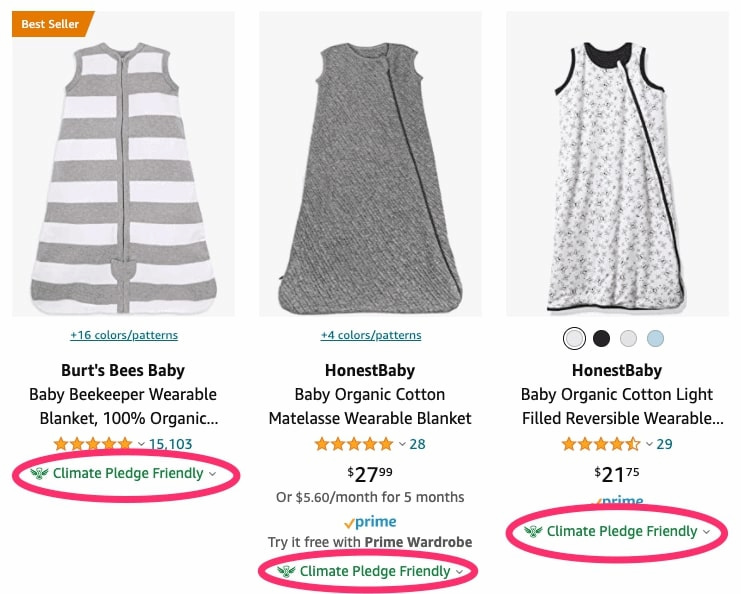The image size is (741, 594).
Task: Click the Best Seller badge
Action: click(51, 23)
